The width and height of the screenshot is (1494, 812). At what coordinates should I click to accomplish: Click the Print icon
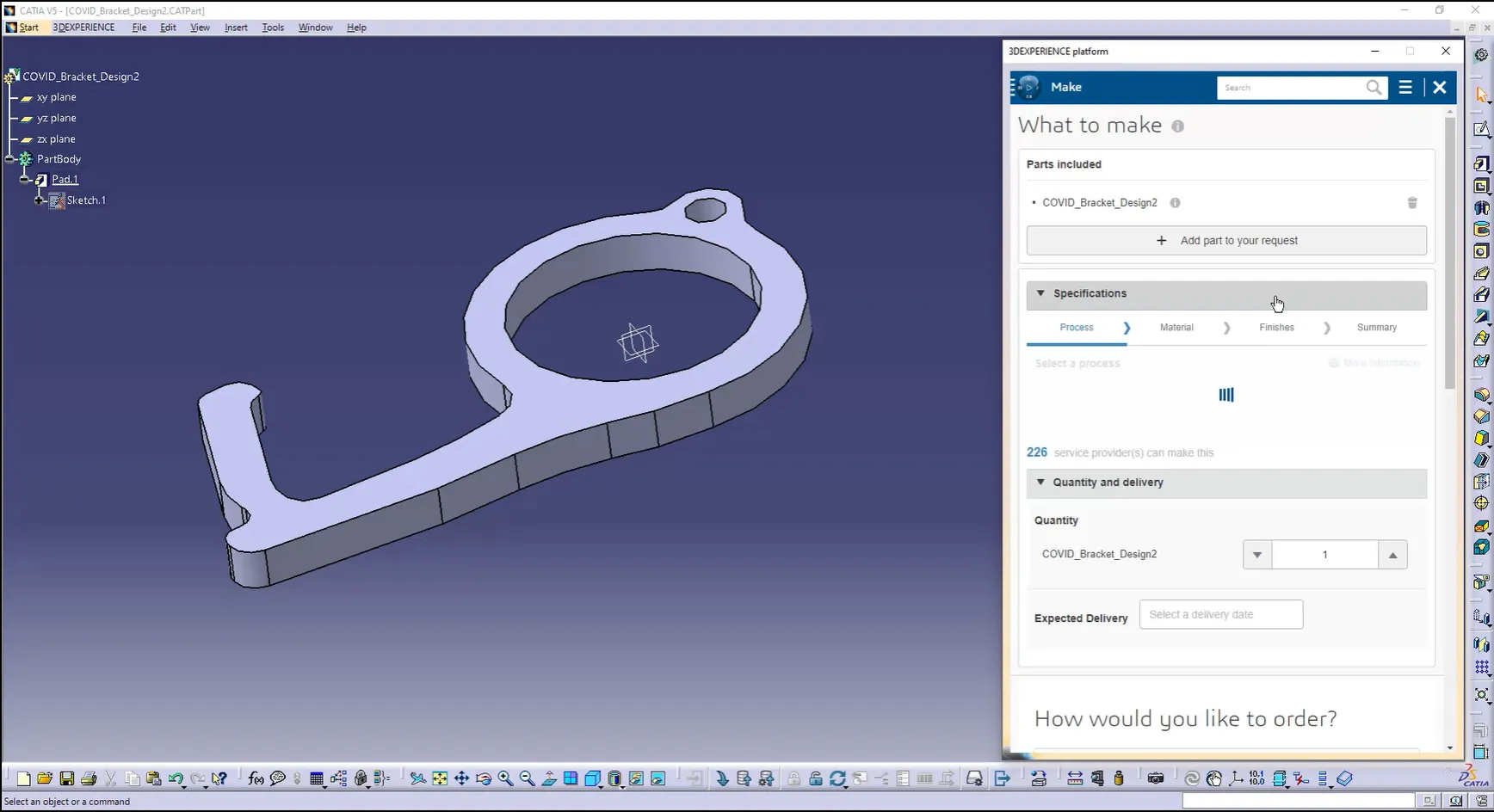coord(89,778)
